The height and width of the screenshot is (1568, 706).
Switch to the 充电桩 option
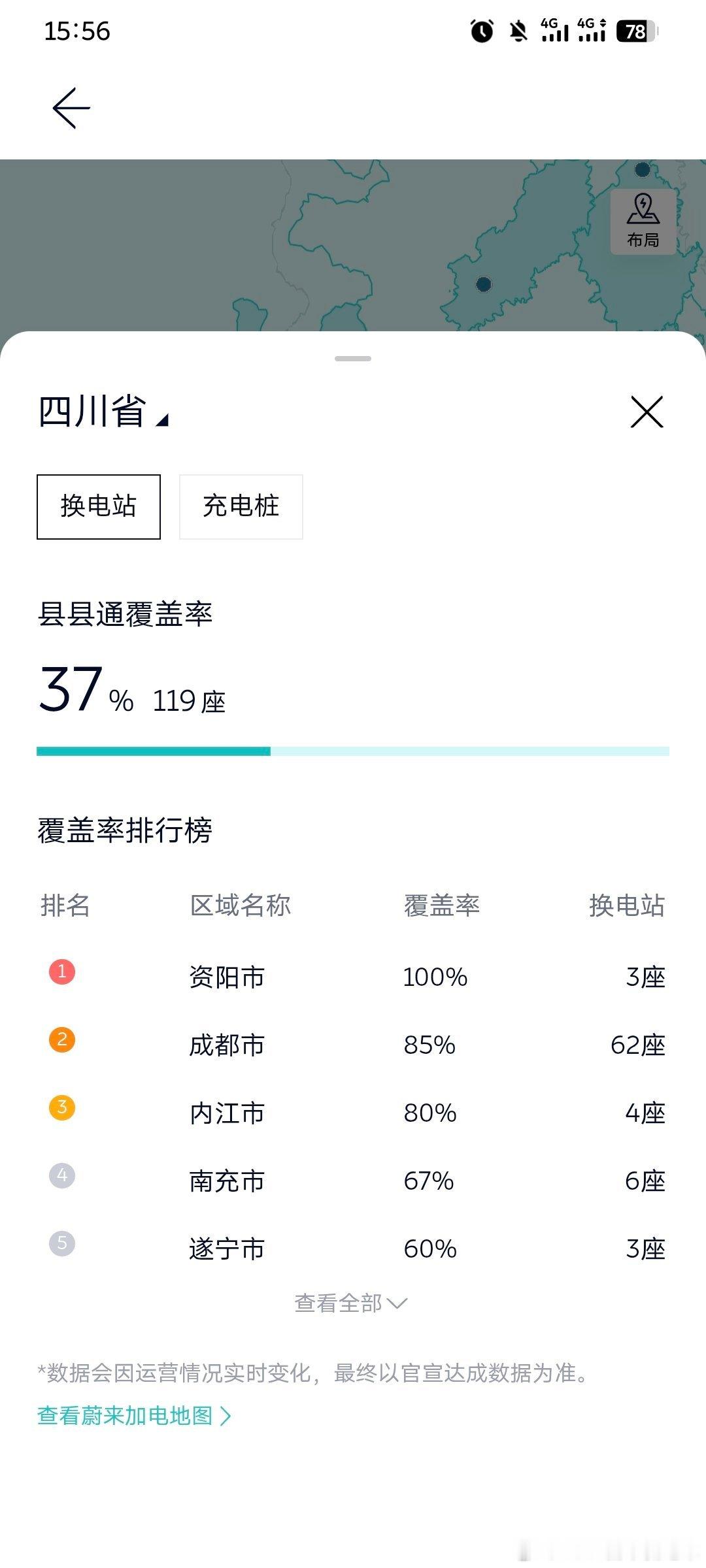pos(241,507)
